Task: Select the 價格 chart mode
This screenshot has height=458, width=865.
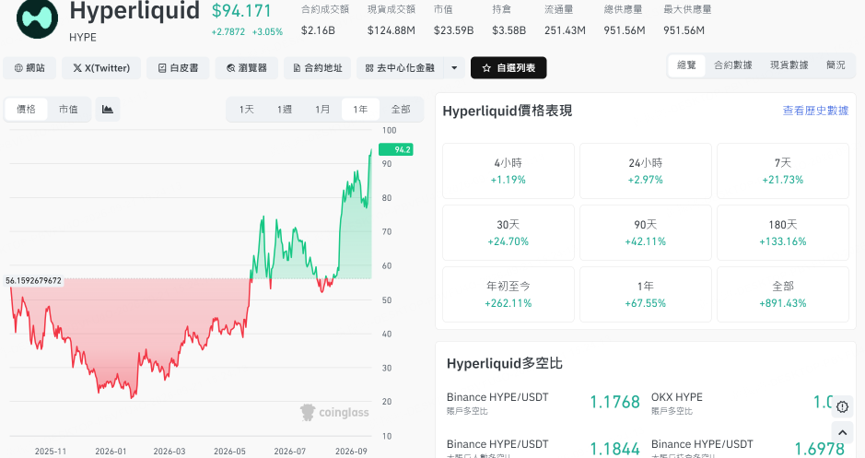Action: (26, 109)
